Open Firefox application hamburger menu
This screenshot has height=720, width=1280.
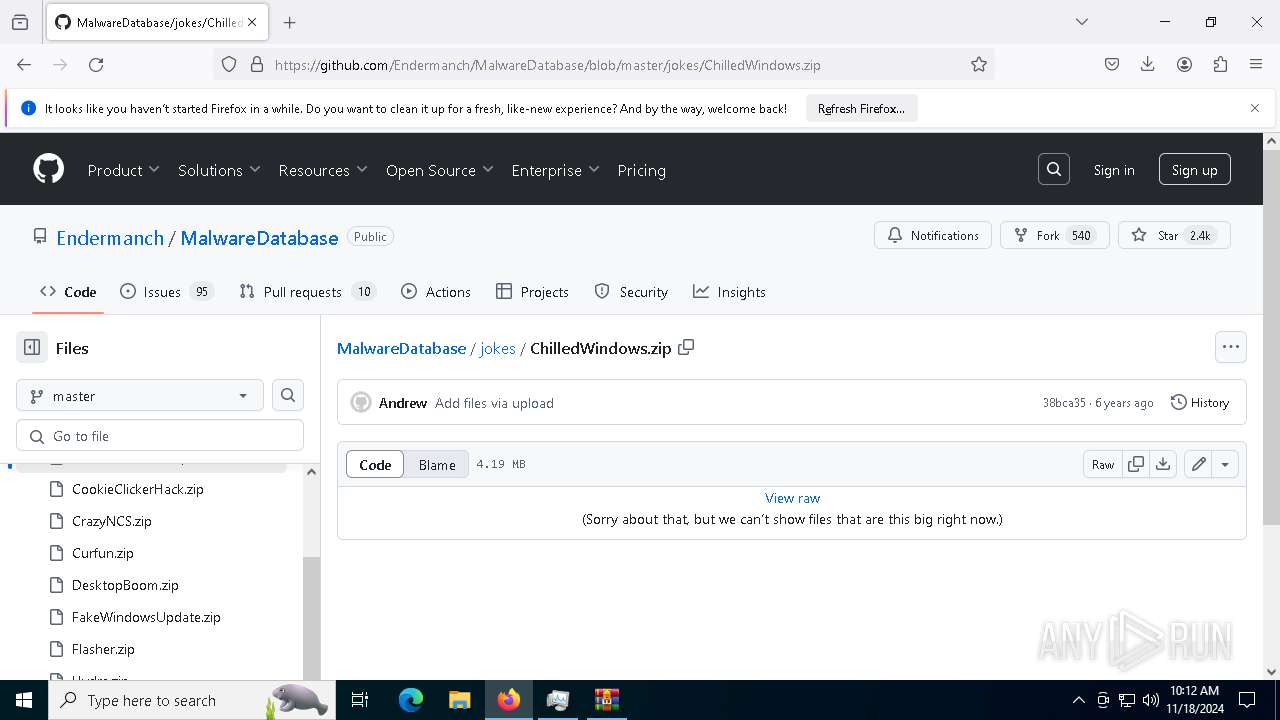[x=1256, y=64]
